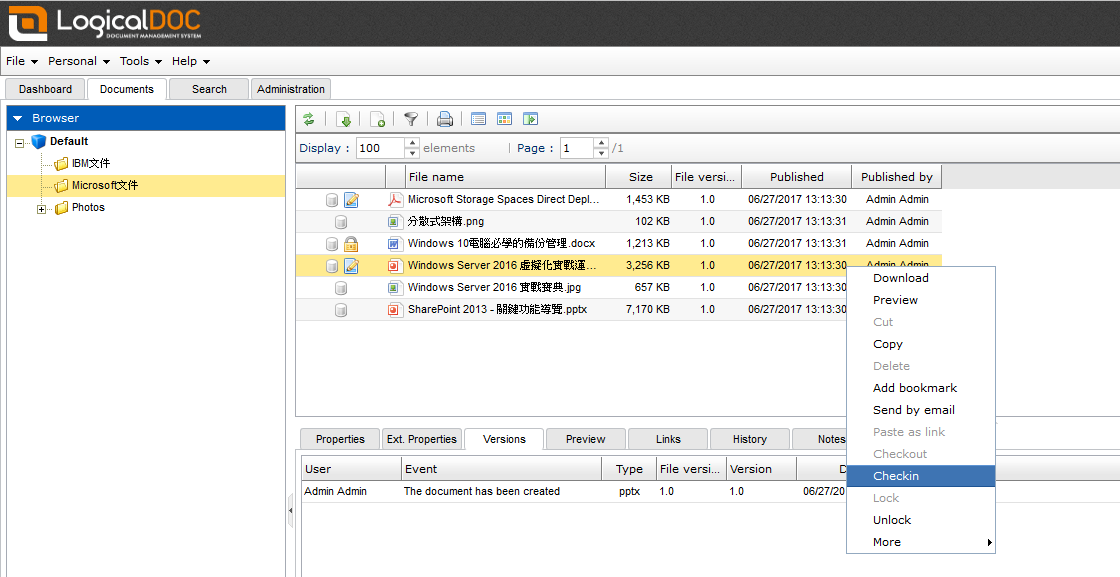Decrease the Display elements count with down arrow
1120x577 pixels.
coord(412,153)
